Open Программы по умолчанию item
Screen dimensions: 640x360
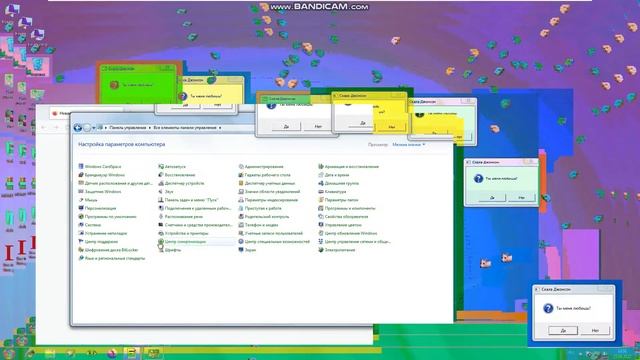[x=107, y=217]
